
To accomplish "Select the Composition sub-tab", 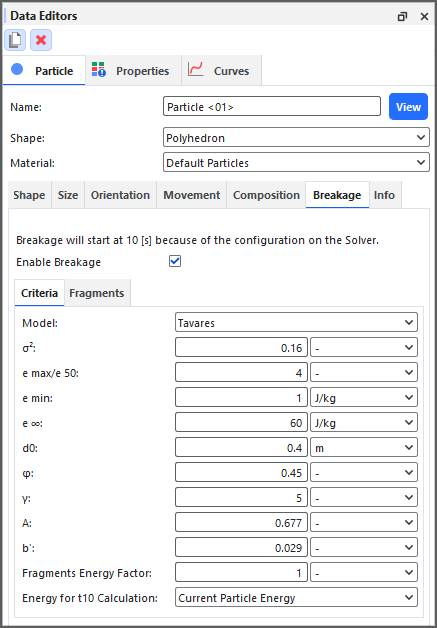I will click(x=266, y=195).
